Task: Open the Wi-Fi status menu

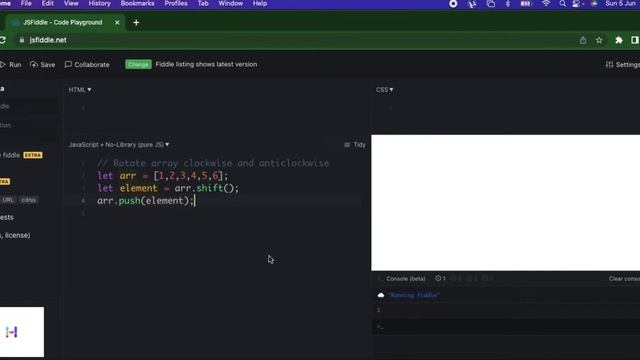Action: pos(546,4)
